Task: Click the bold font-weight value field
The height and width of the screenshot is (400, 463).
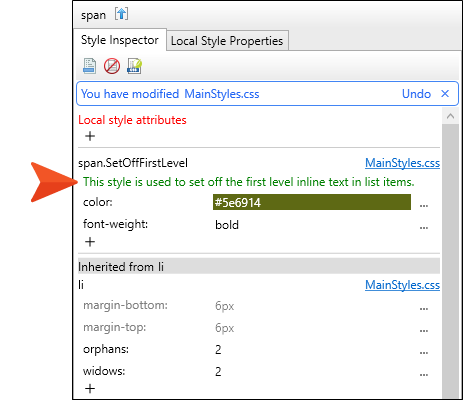Action: coord(312,225)
